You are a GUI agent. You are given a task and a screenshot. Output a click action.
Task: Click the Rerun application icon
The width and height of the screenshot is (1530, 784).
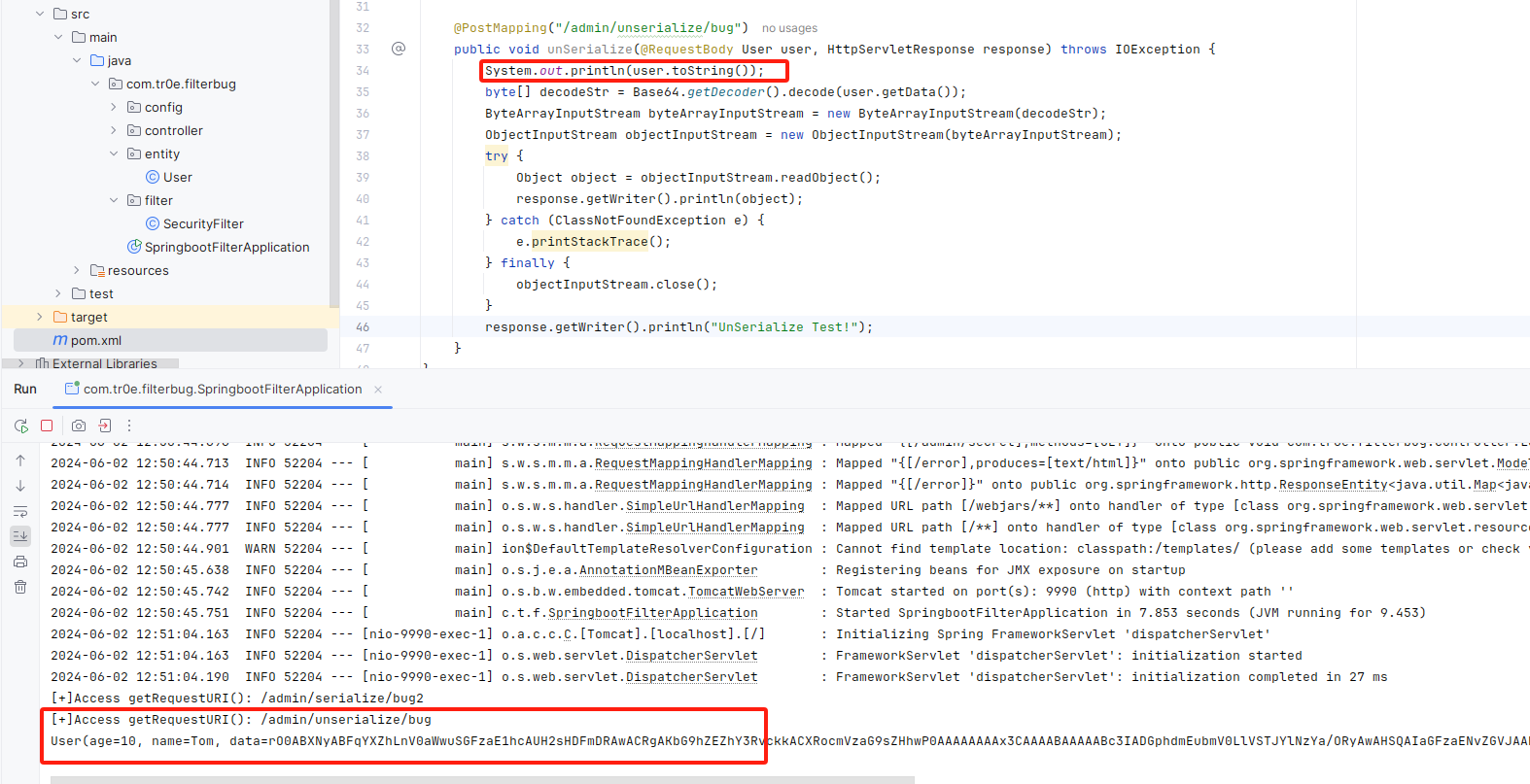click(x=20, y=426)
